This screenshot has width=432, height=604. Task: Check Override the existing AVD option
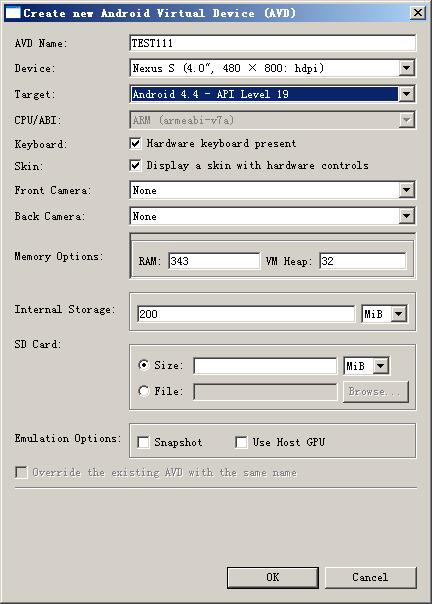tap(21, 472)
